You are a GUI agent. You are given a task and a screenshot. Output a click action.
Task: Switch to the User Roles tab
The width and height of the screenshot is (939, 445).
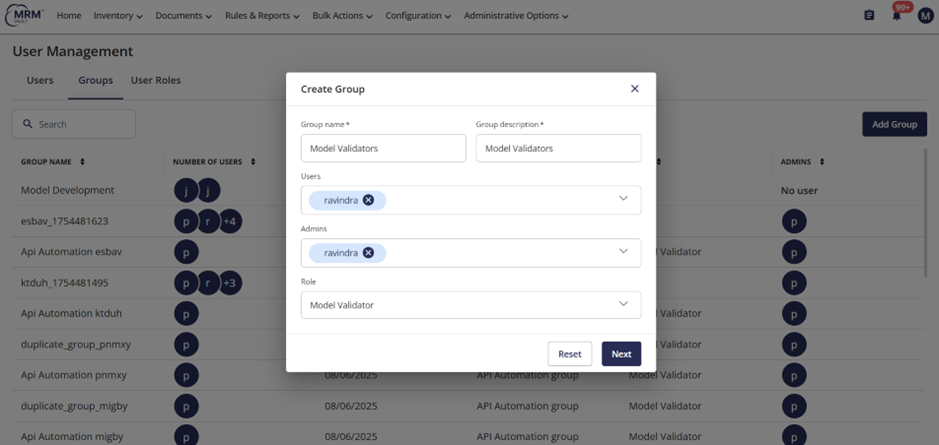click(155, 80)
